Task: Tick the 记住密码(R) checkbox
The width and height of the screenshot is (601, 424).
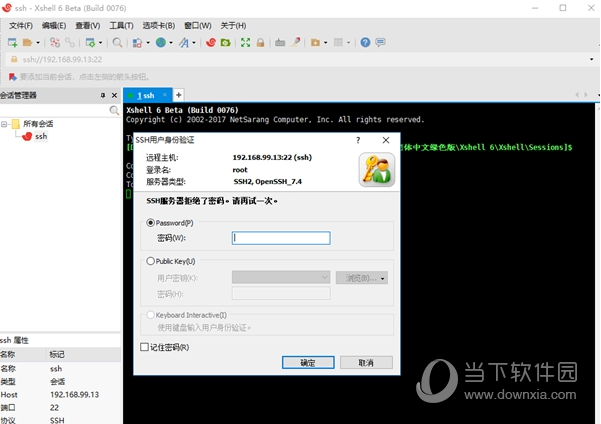Action: [145, 347]
